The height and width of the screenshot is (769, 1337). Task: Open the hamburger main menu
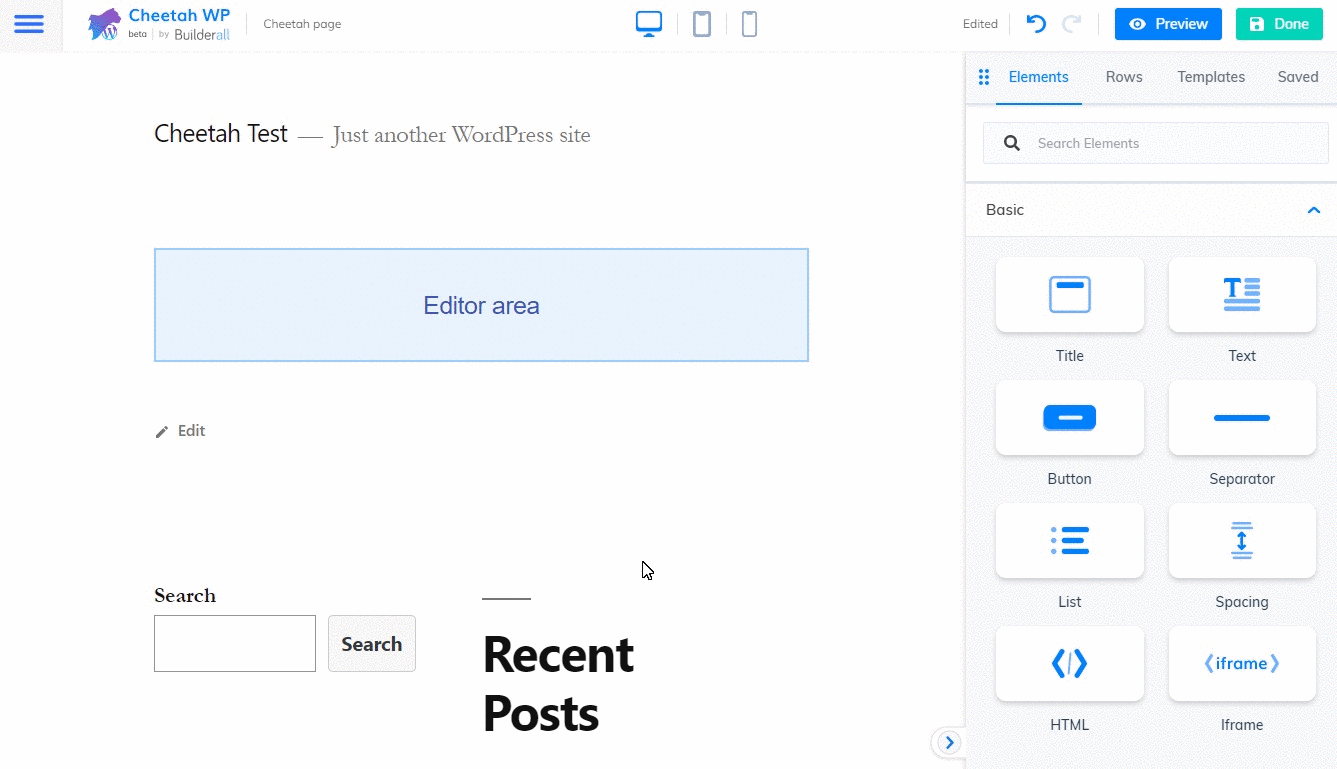click(x=29, y=24)
